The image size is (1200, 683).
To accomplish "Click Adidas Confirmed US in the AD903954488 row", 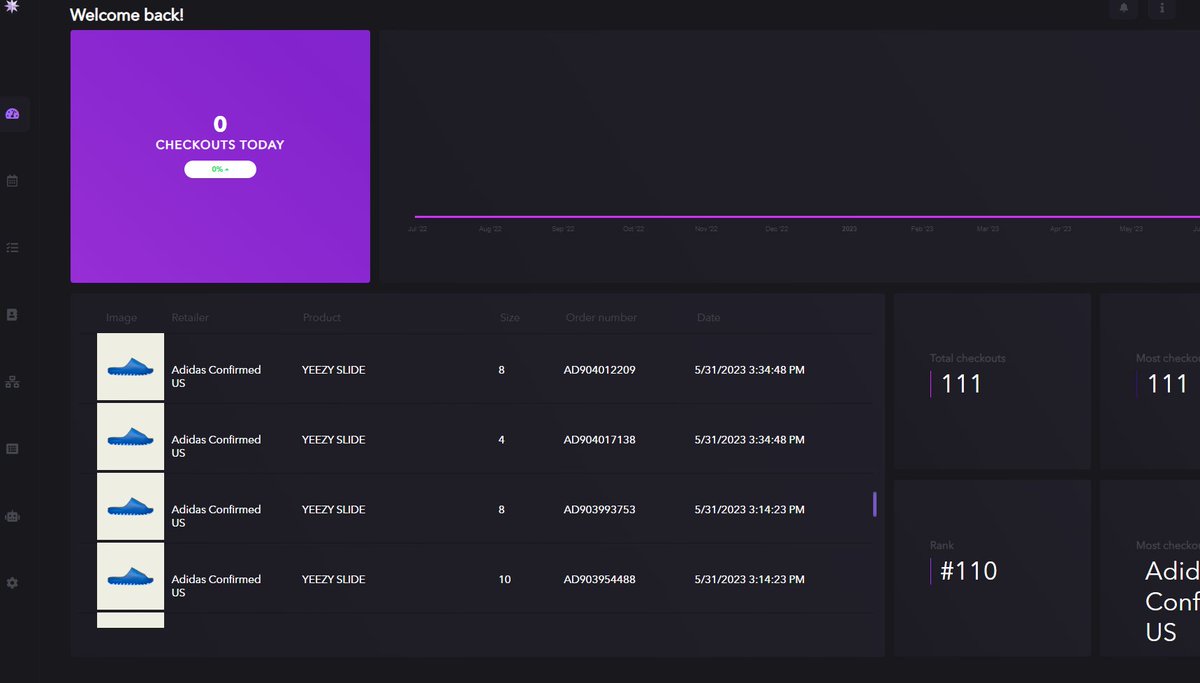I will (x=216, y=586).
